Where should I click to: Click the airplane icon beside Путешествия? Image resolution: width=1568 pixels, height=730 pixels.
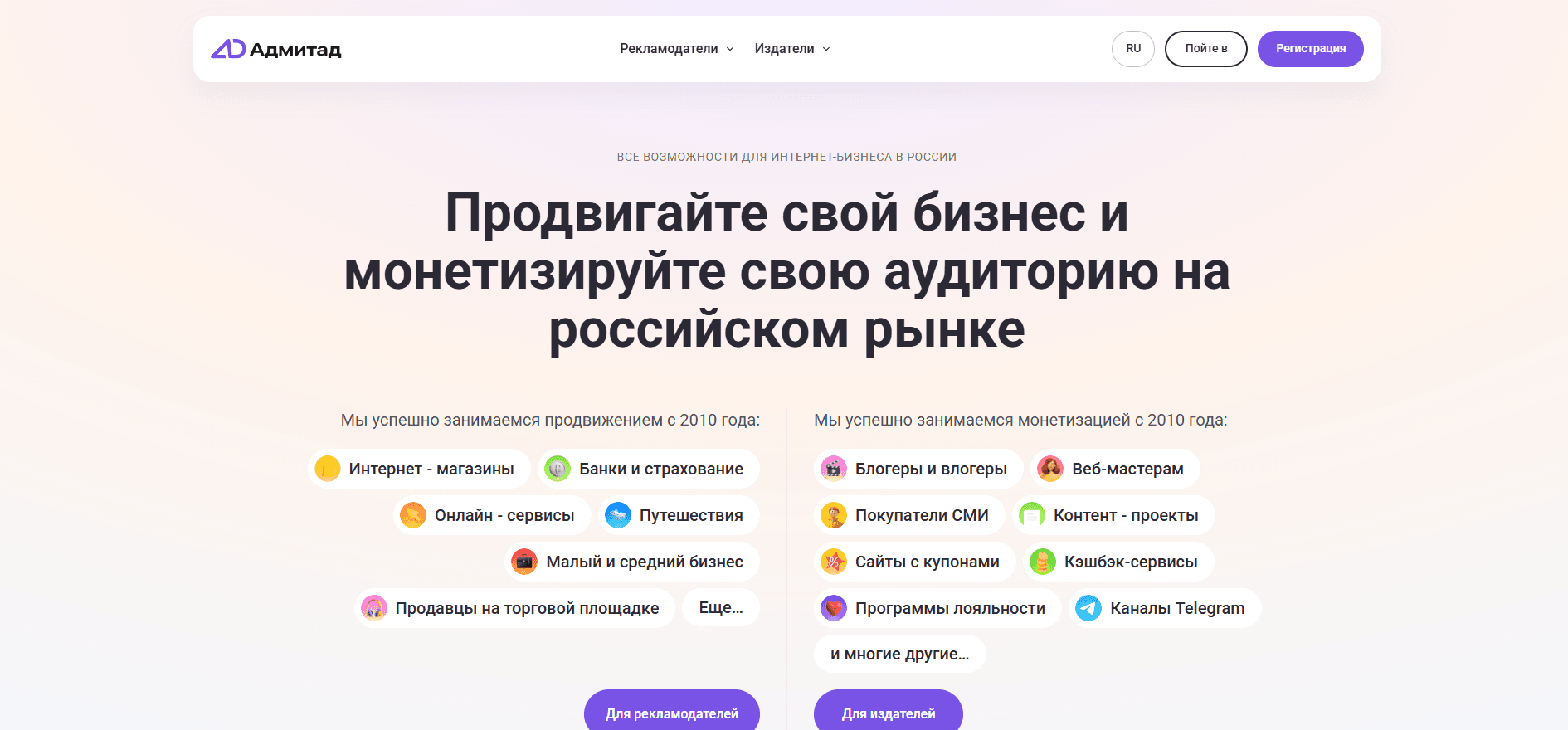(x=618, y=515)
